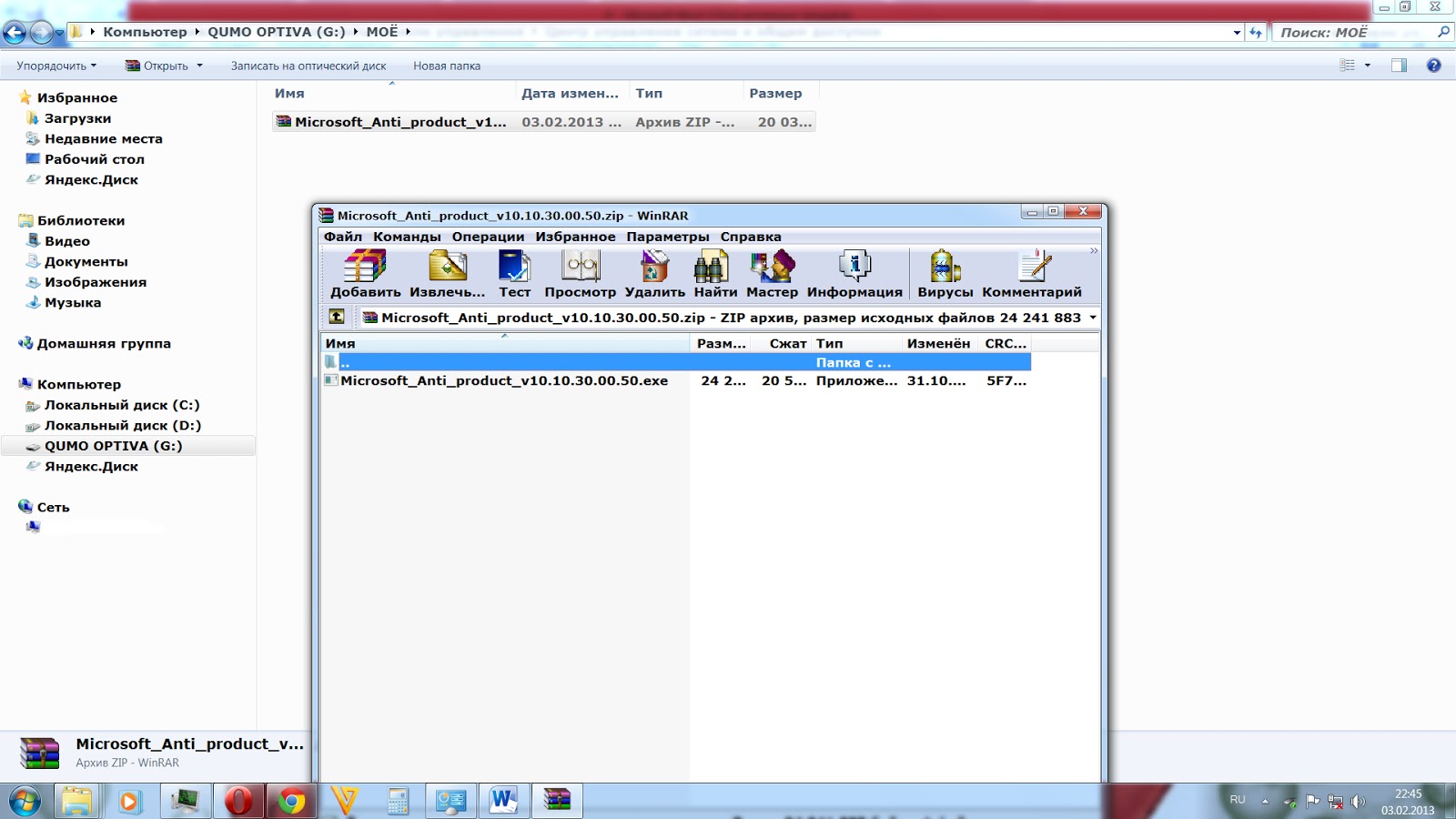Open Загрузки in favorites

77,118
